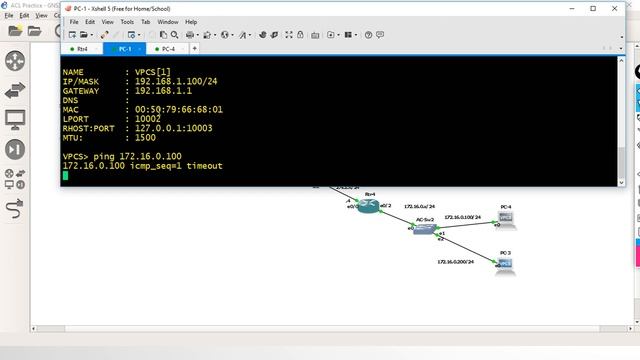Browse routers in GNS3 device panel
The height and width of the screenshot is (360, 640).
coord(15,61)
